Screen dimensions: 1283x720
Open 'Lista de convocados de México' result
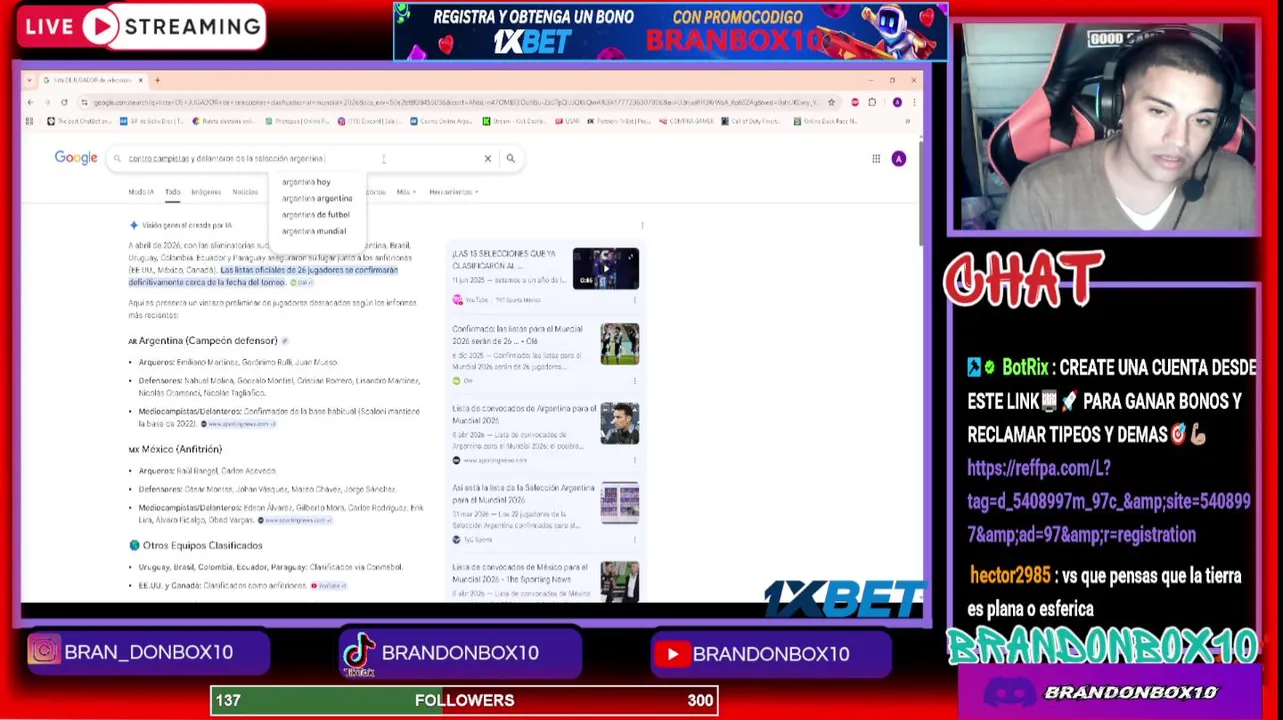click(520, 573)
